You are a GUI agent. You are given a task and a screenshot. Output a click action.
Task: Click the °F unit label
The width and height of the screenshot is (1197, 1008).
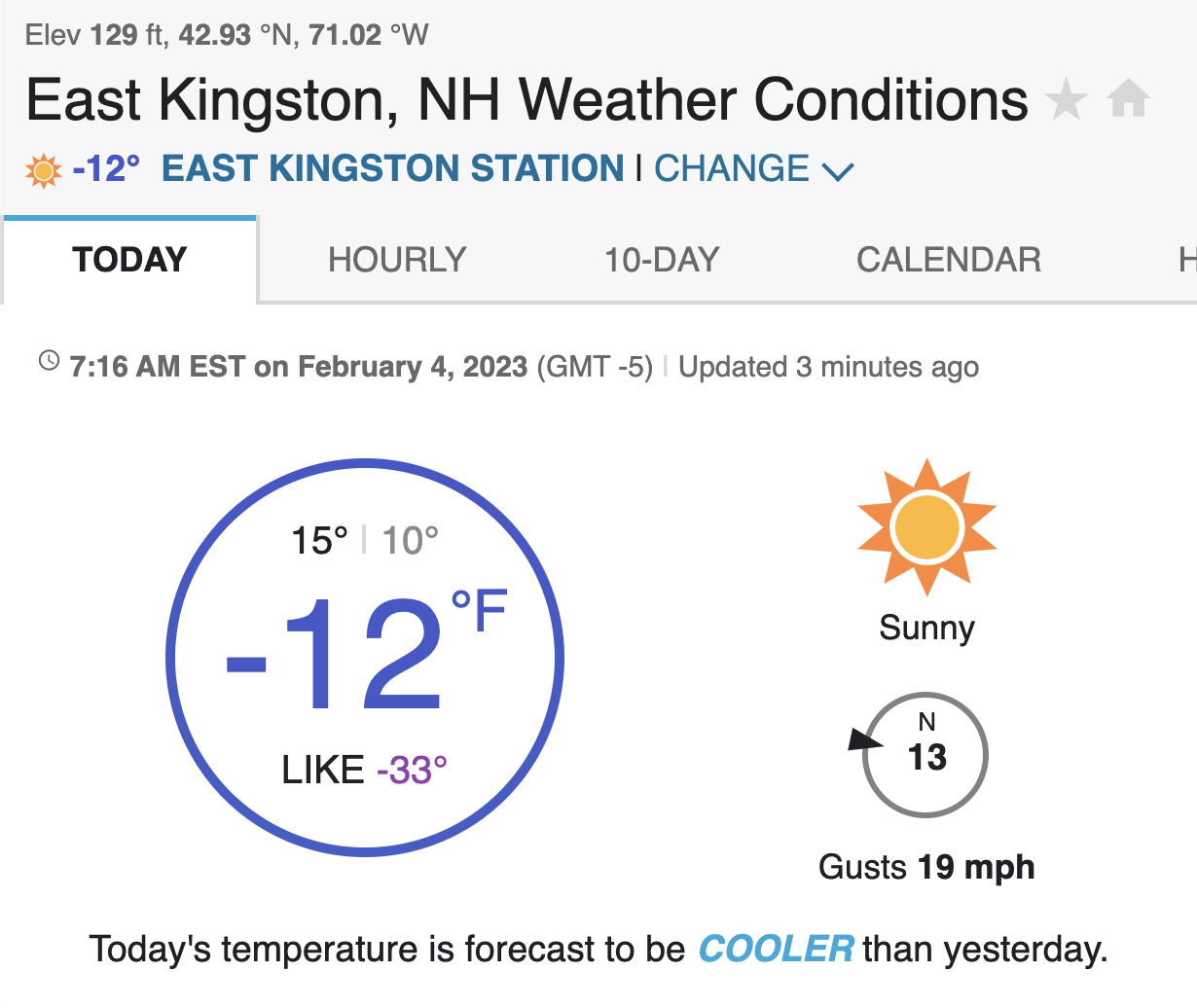(x=479, y=611)
